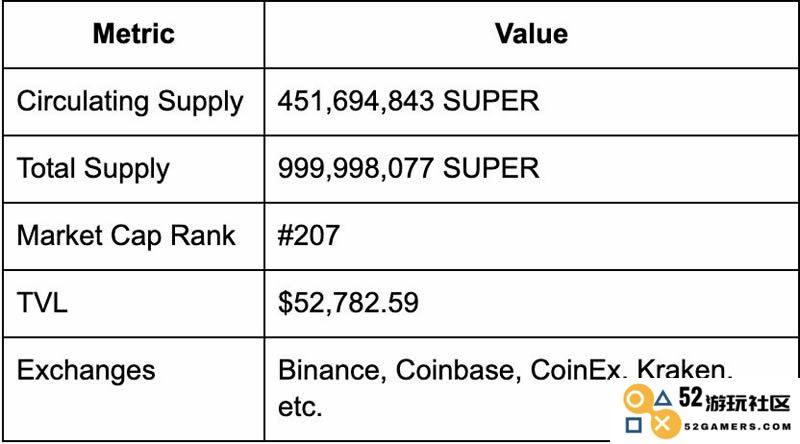800x444 pixels.
Task: Click the blue square icon in watermark
Action: click(x=634, y=425)
